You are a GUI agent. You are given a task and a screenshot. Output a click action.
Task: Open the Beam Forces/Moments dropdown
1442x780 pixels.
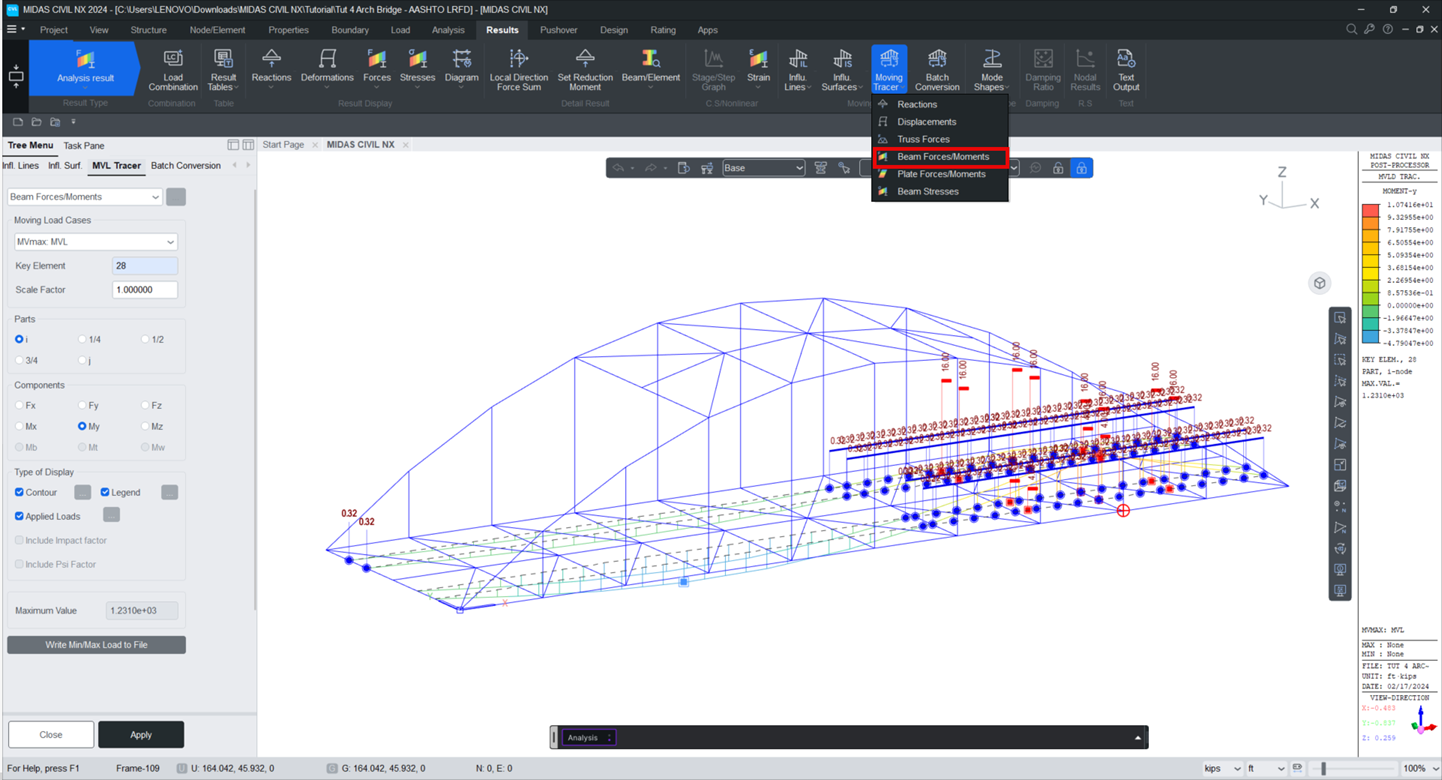pyautogui.click(x=85, y=197)
